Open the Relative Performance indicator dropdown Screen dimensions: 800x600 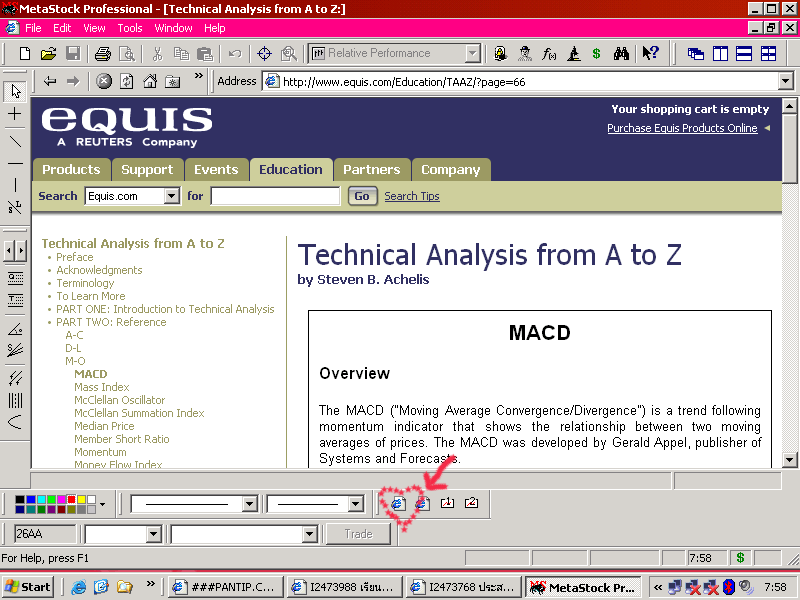pyautogui.click(x=472, y=53)
